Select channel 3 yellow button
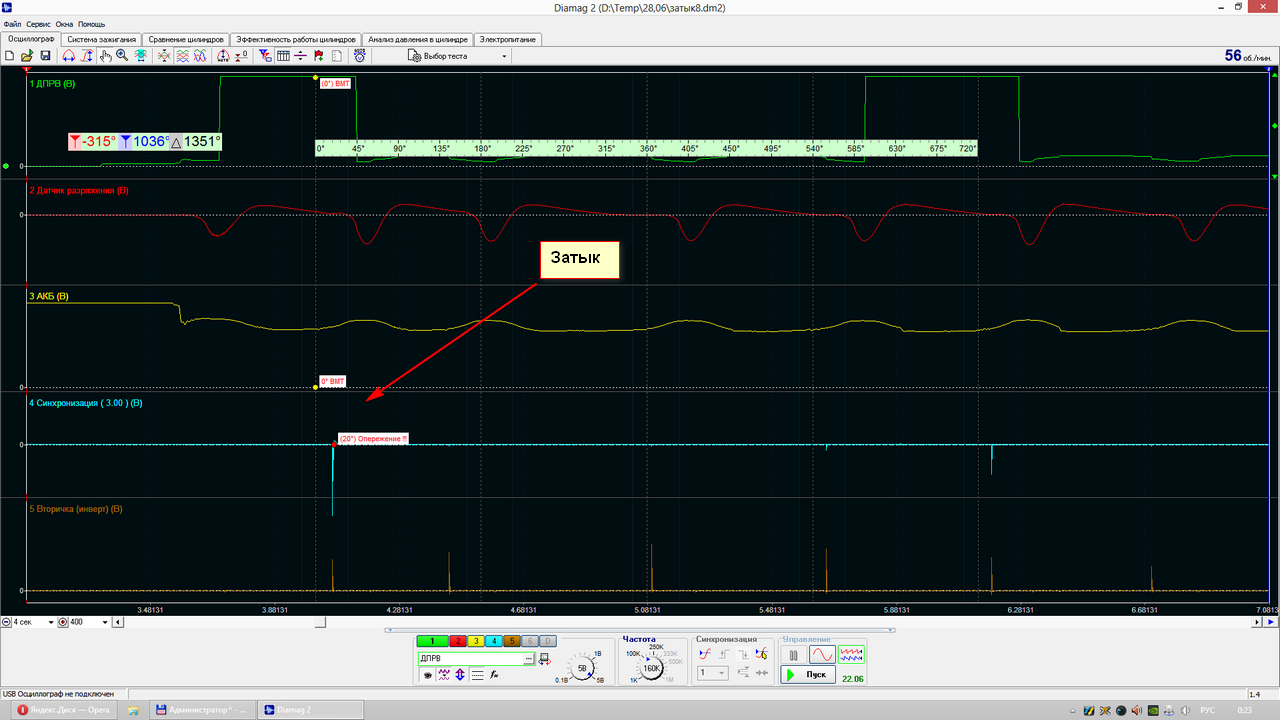The height and width of the screenshot is (720, 1280). (x=476, y=641)
